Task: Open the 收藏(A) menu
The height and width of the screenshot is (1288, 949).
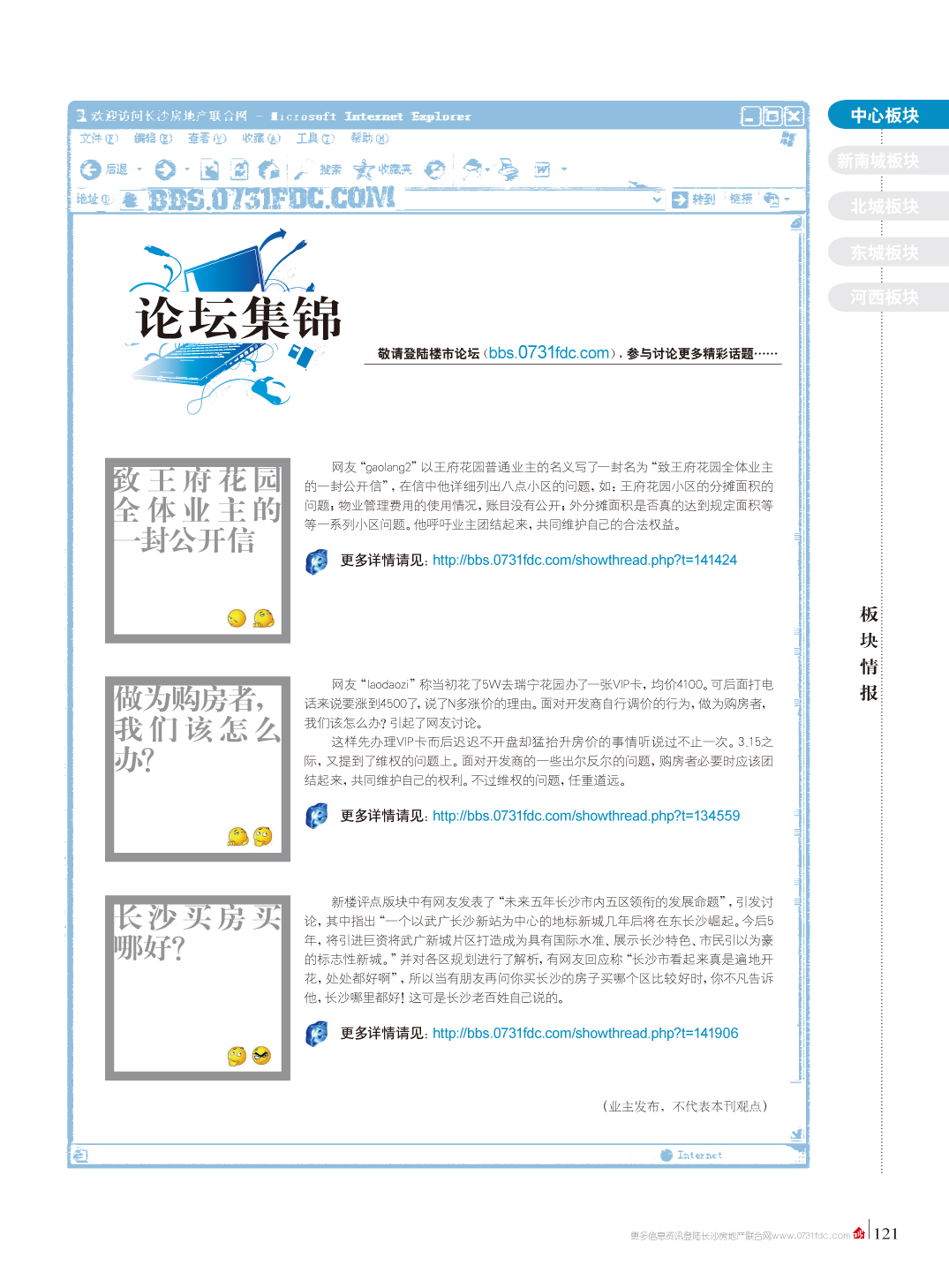Action: 261,139
